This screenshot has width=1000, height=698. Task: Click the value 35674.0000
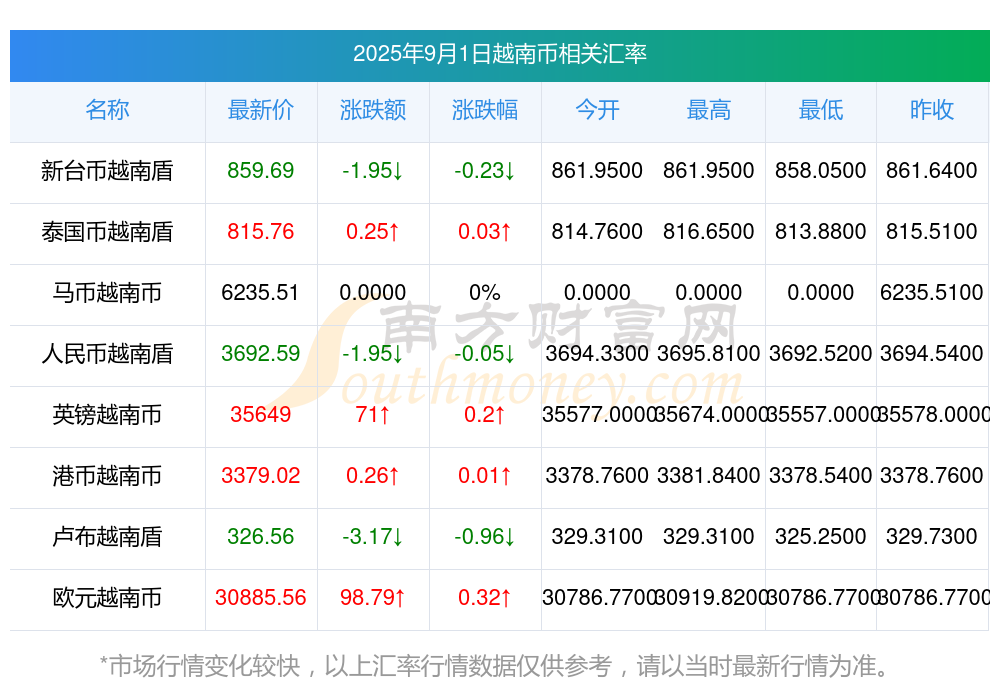point(710,414)
